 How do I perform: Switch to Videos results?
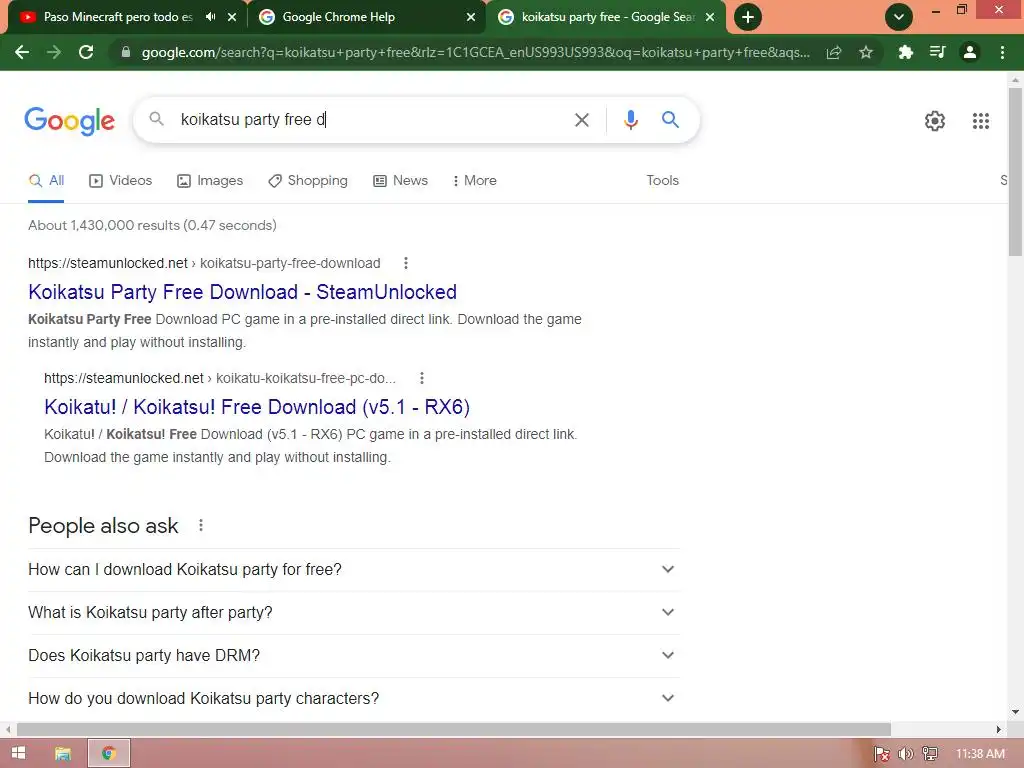(x=120, y=181)
